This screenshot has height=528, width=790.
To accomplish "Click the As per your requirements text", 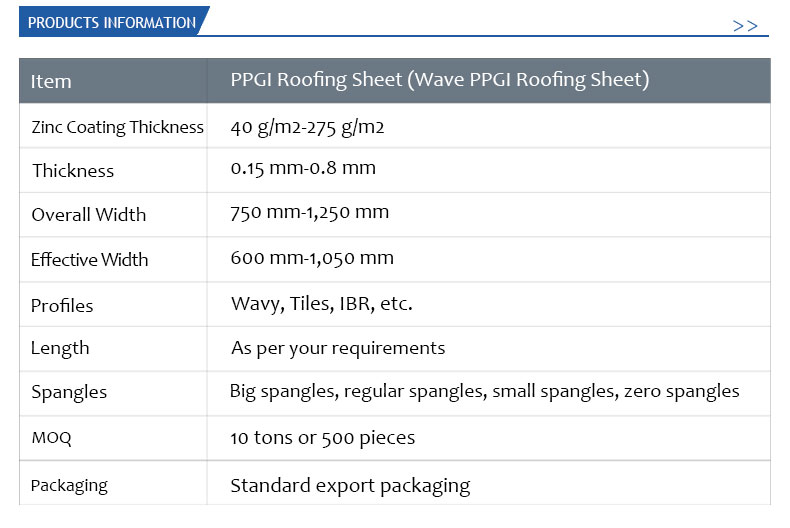I will click(x=338, y=349).
